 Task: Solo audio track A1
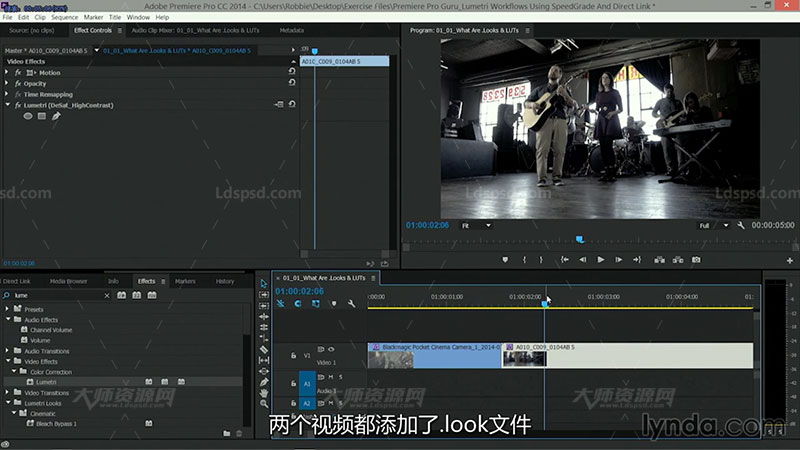(x=341, y=377)
